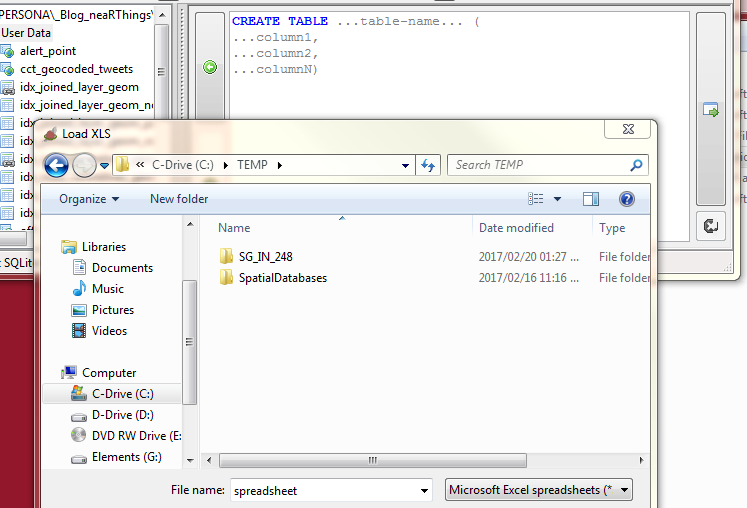The width and height of the screenshot is (747, 508).
Task: Select Libraries in navigation pane
Action: (104, 247)
